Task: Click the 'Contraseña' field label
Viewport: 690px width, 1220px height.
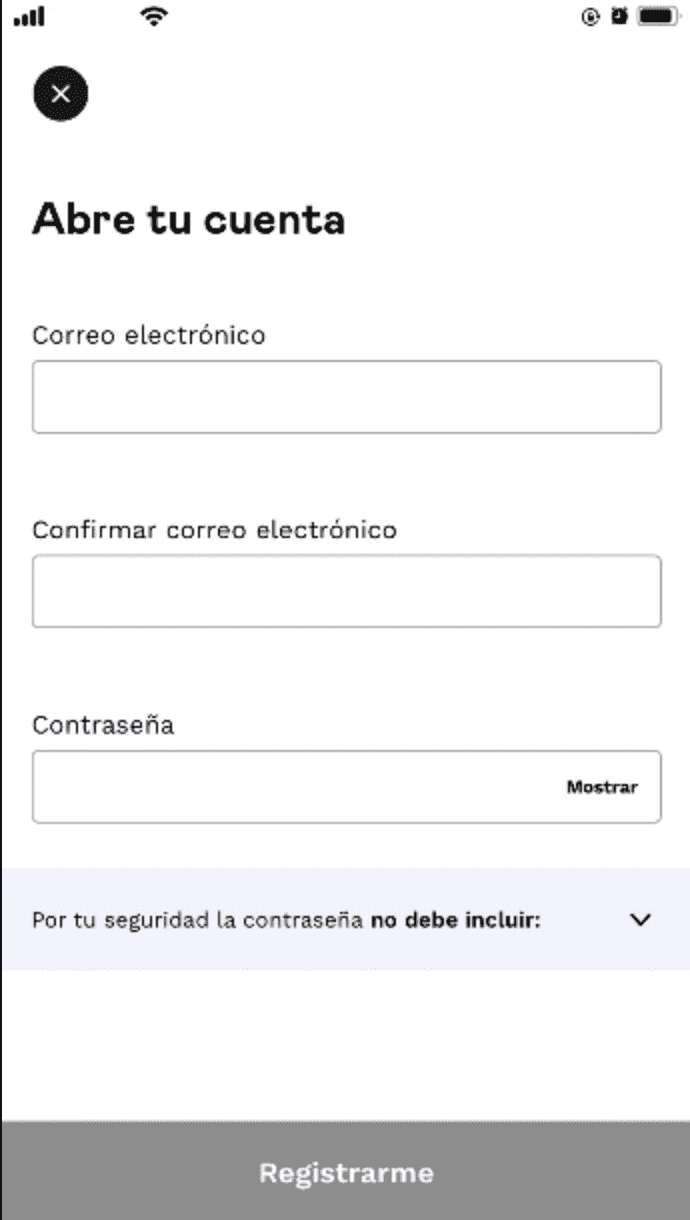Action: (103, 725)
